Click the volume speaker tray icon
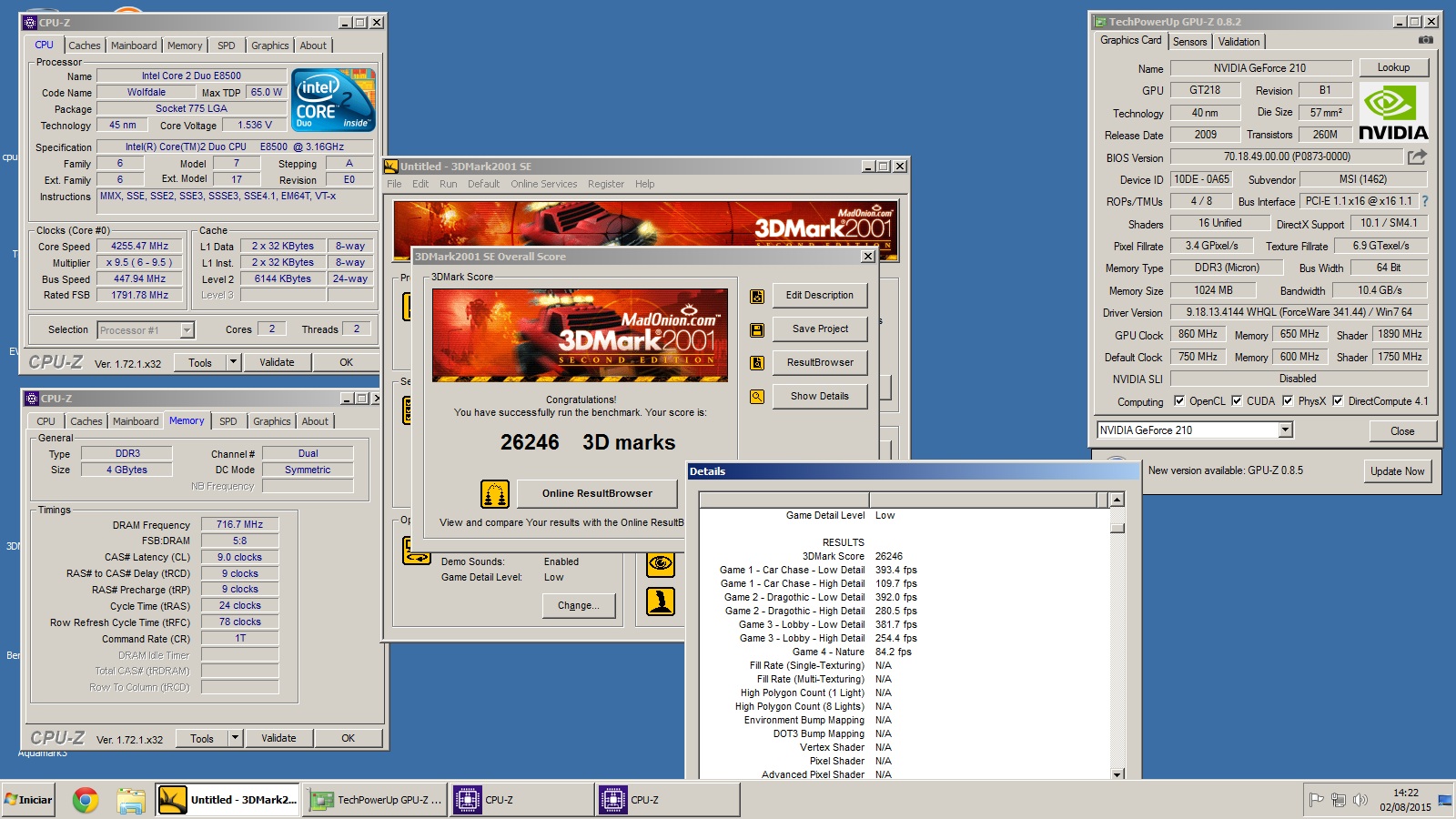 (1360, 800)
